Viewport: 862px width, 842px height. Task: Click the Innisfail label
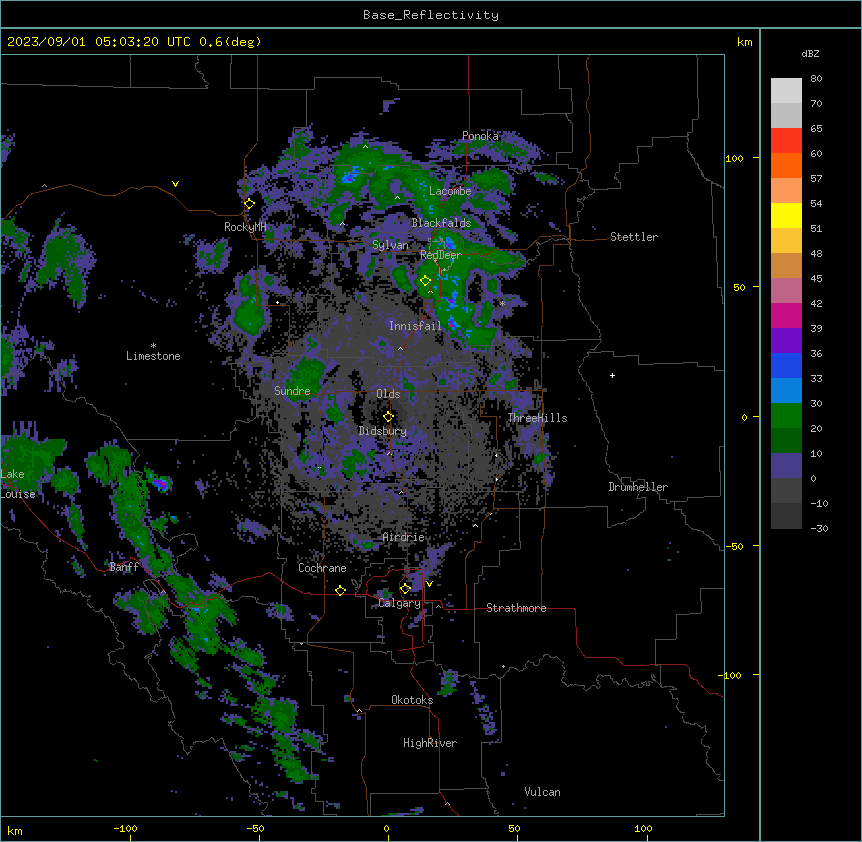pos(415,326)
